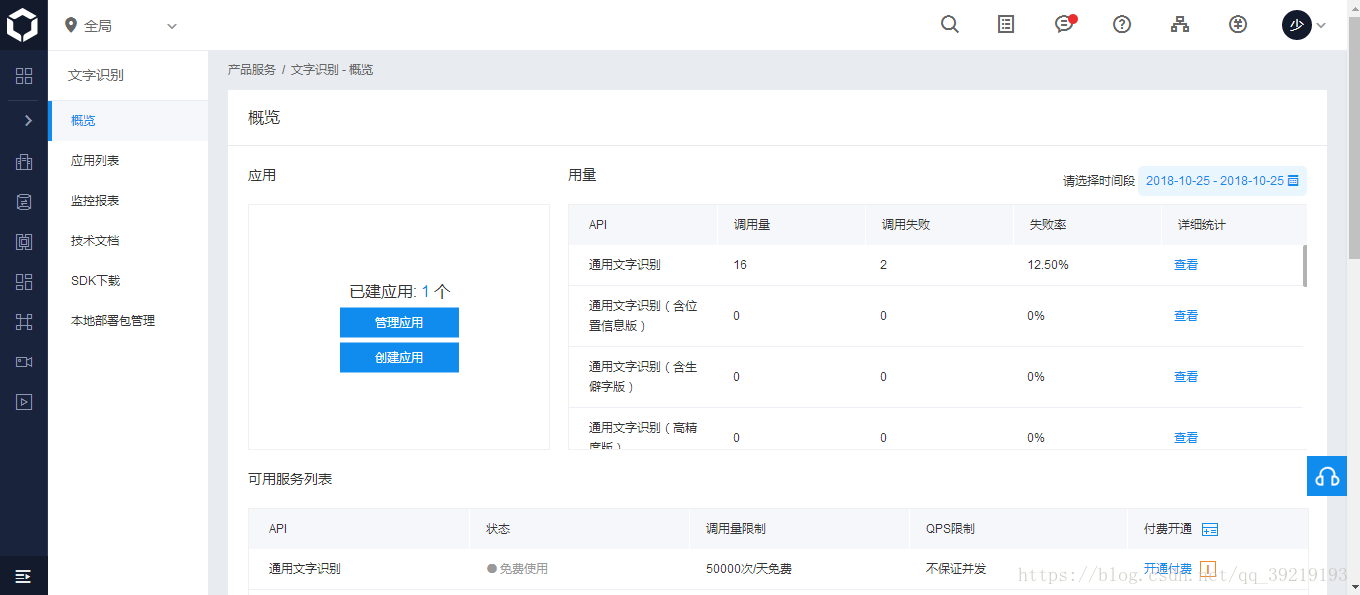Click the 创建应用 button

click(399, 357)
